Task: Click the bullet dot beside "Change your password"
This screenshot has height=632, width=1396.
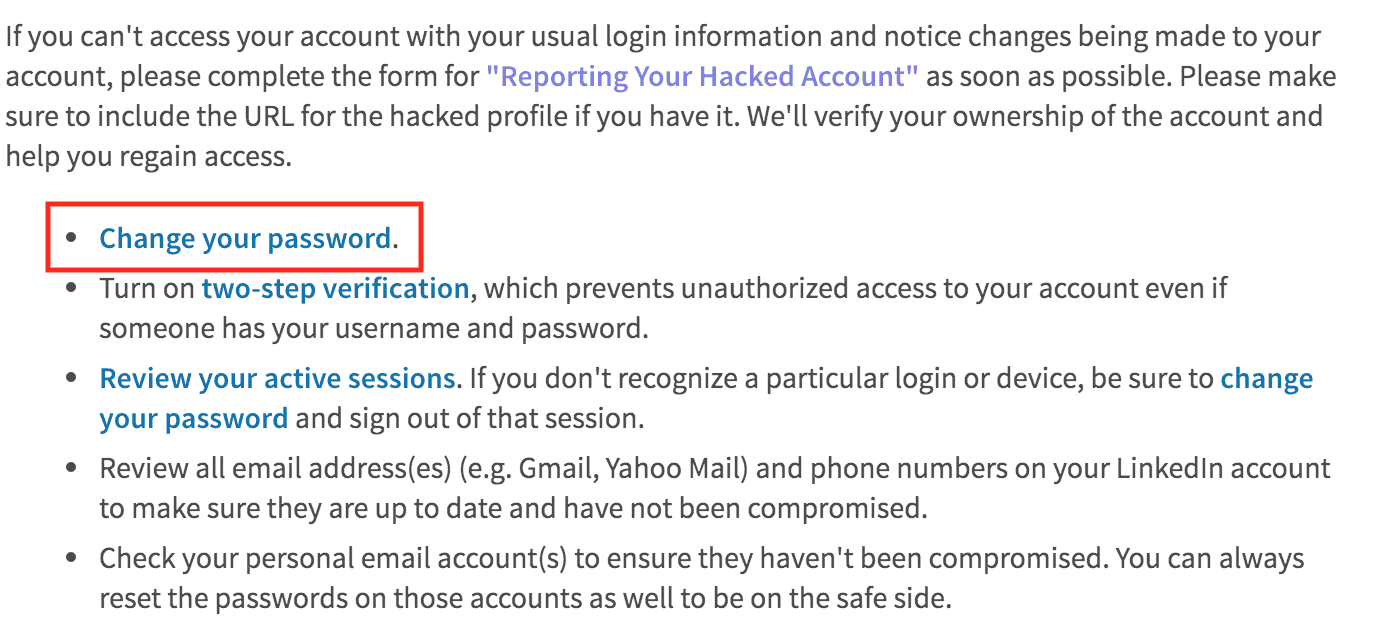Action: pyautogui.click(x=70, y=239)
